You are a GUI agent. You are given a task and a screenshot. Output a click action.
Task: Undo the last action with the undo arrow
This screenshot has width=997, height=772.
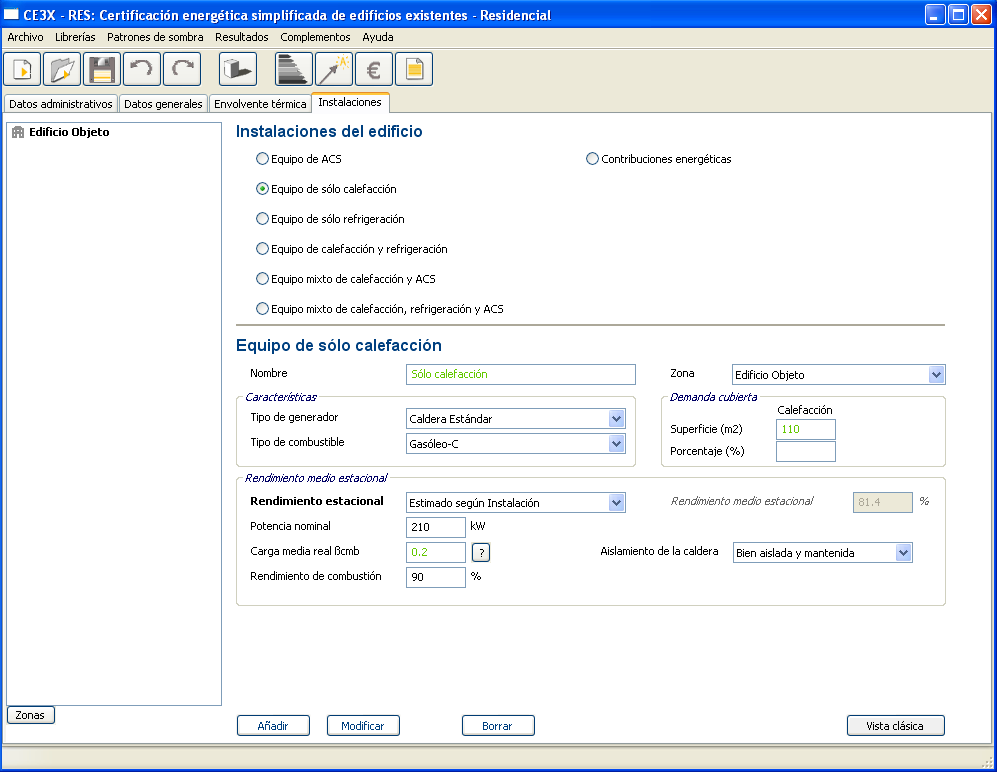pos(142,70)
